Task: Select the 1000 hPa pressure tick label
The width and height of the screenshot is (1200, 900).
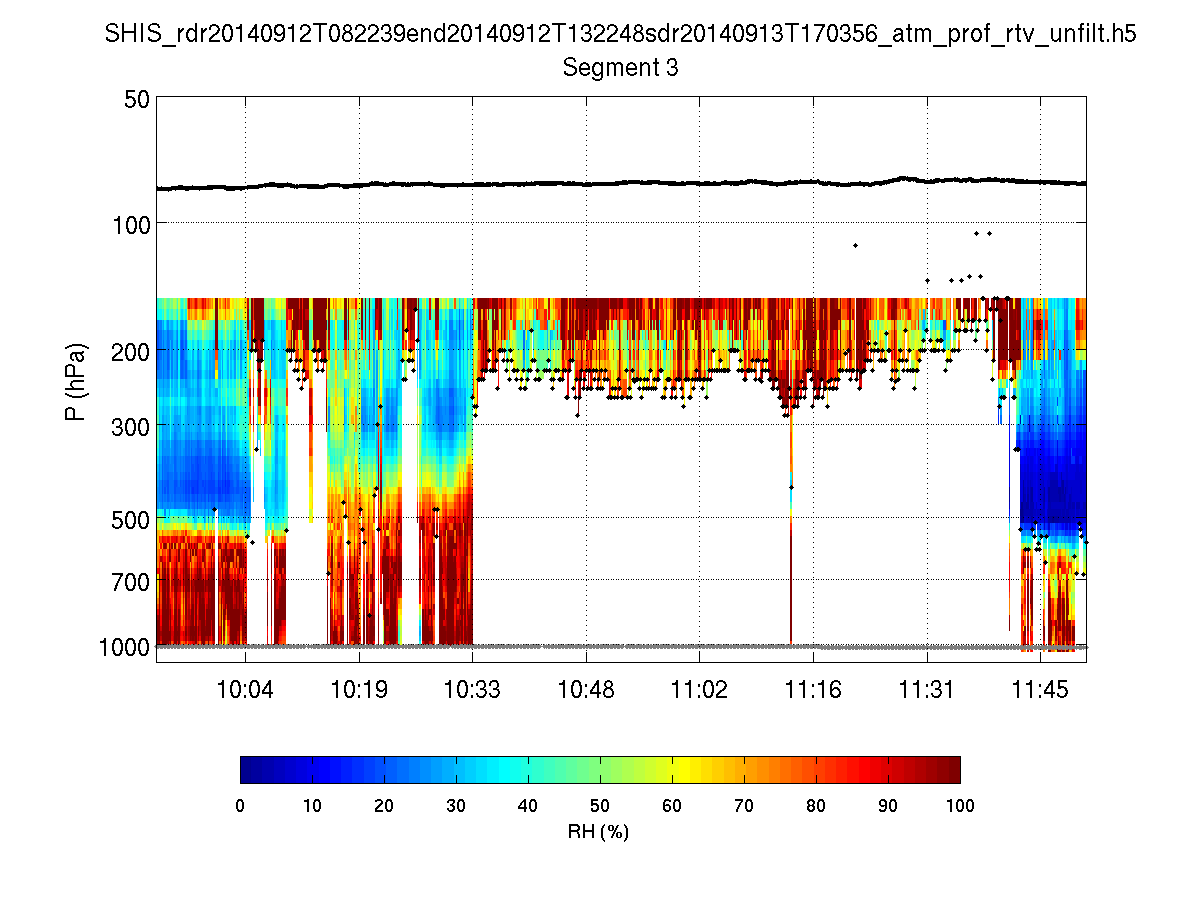Action: click(x=125, y=647)
